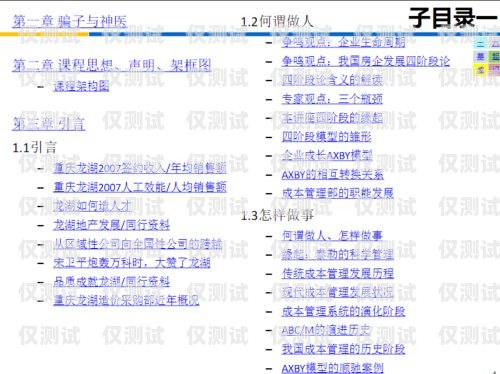
Task: Open the 现代成本管理发展状况 link
Action: coord(337,293)
